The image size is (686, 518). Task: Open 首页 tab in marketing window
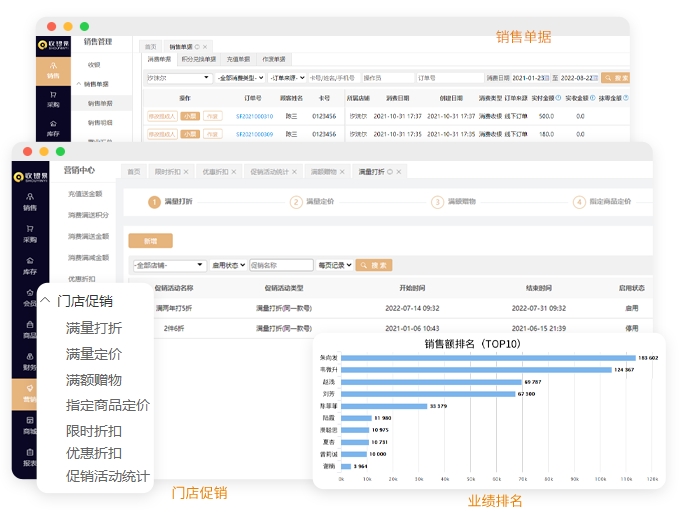tap(134, 172)
